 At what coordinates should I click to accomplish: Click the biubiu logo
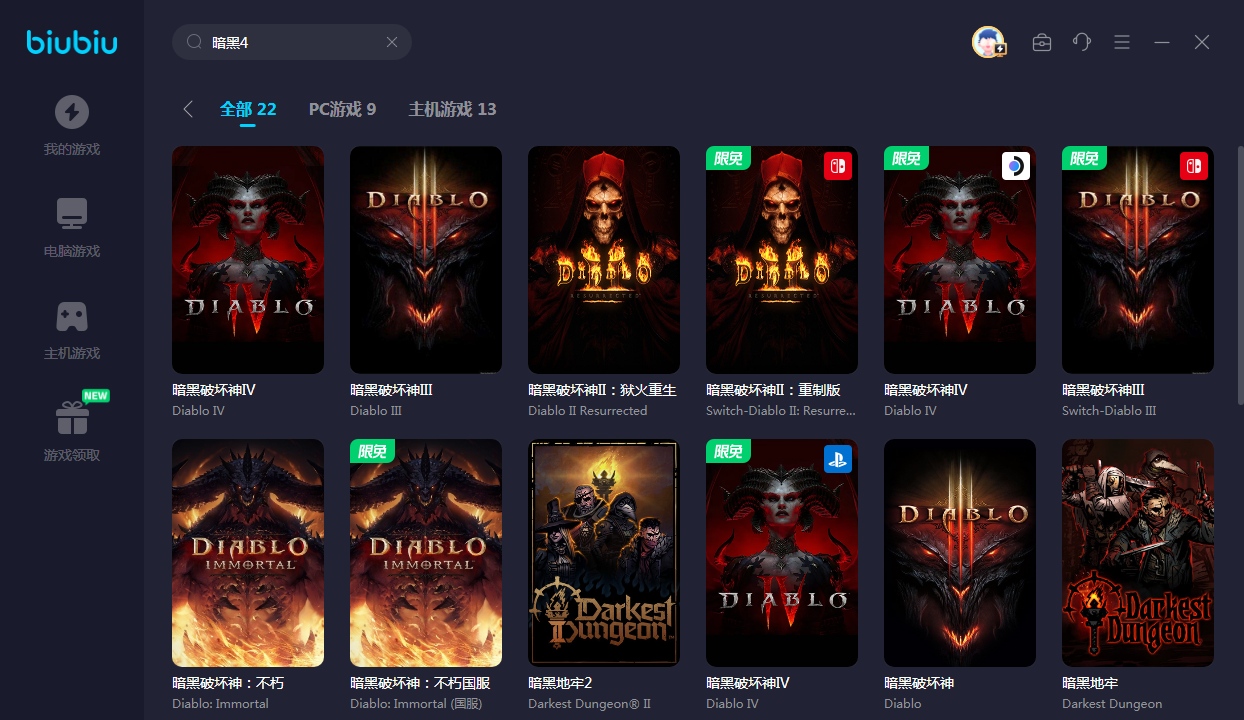(72, 42)
